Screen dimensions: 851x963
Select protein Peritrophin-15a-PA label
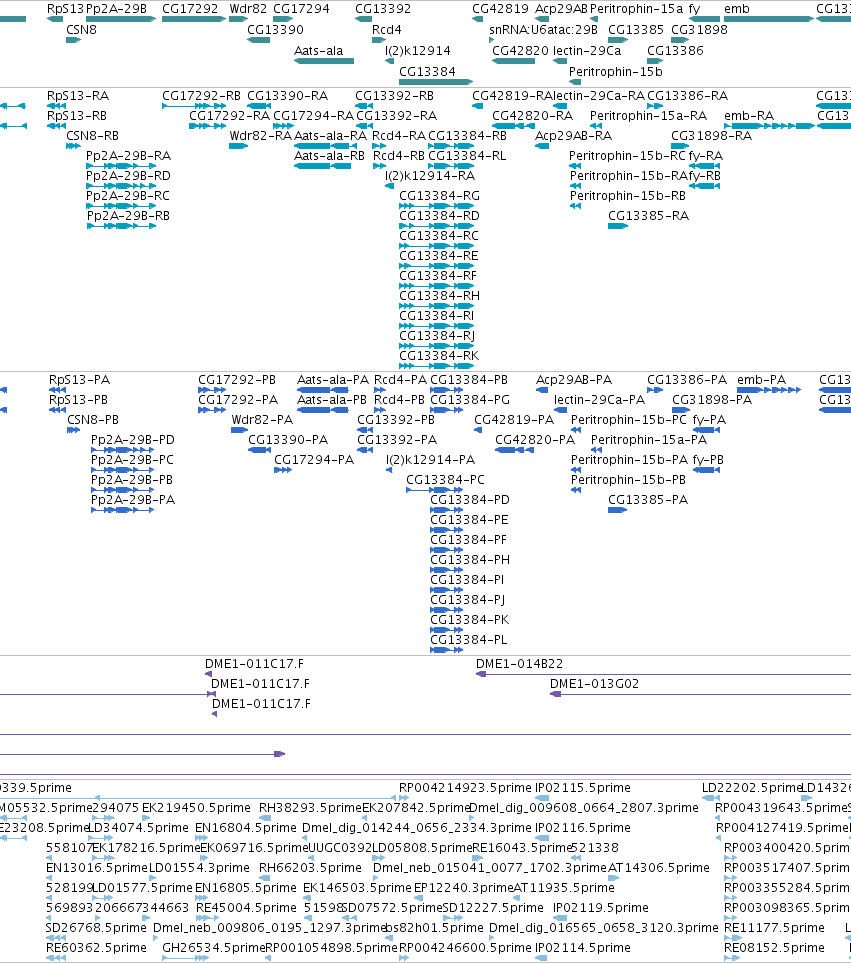(x=649, y=440)
